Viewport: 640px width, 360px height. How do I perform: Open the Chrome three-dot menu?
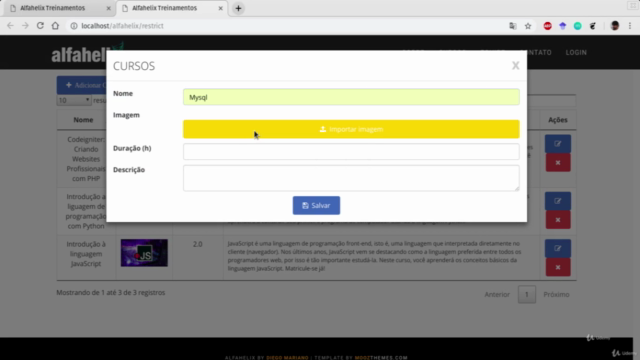630,26
